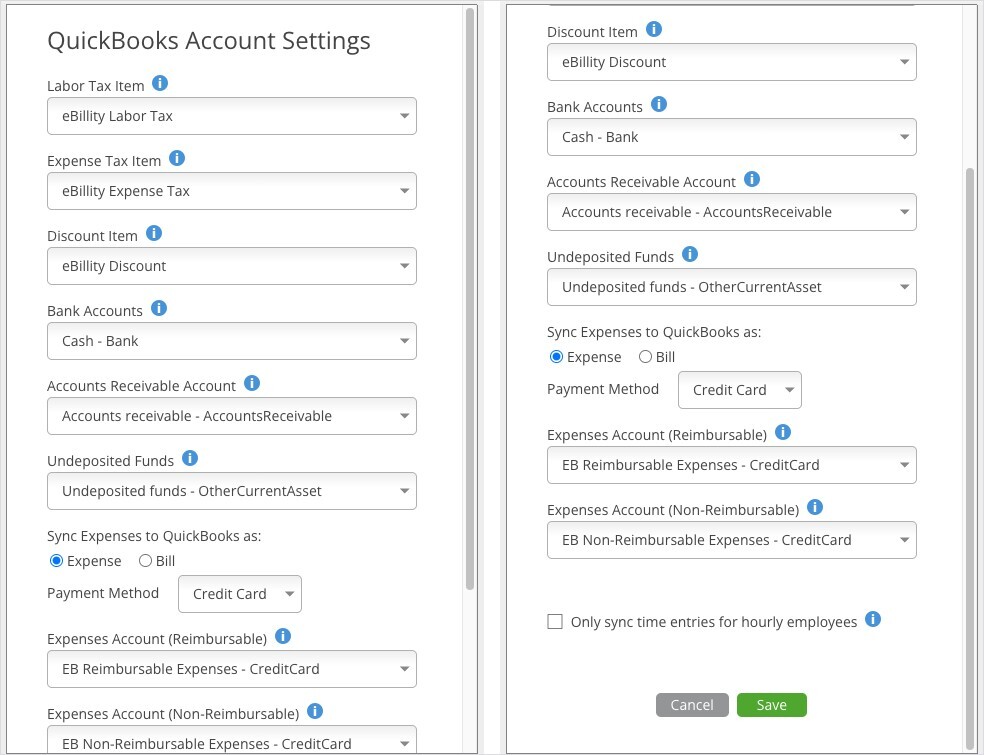Image resolution: width=984 pixels, height=755 pixels.
Task: Click Sync Expenses to QuickBooks label, left panel
Action: [x=154, y=536]
